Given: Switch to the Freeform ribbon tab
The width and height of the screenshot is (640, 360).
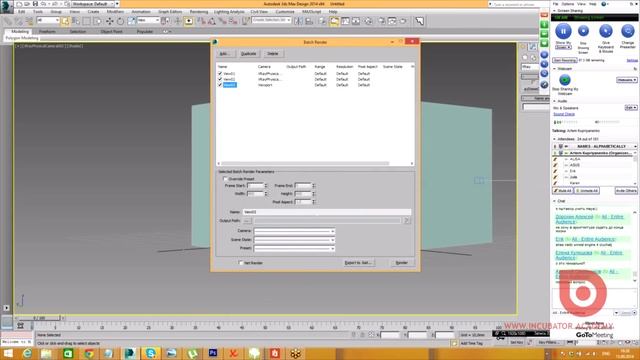Looking at the screenshot, I should [x=47, y=31].
